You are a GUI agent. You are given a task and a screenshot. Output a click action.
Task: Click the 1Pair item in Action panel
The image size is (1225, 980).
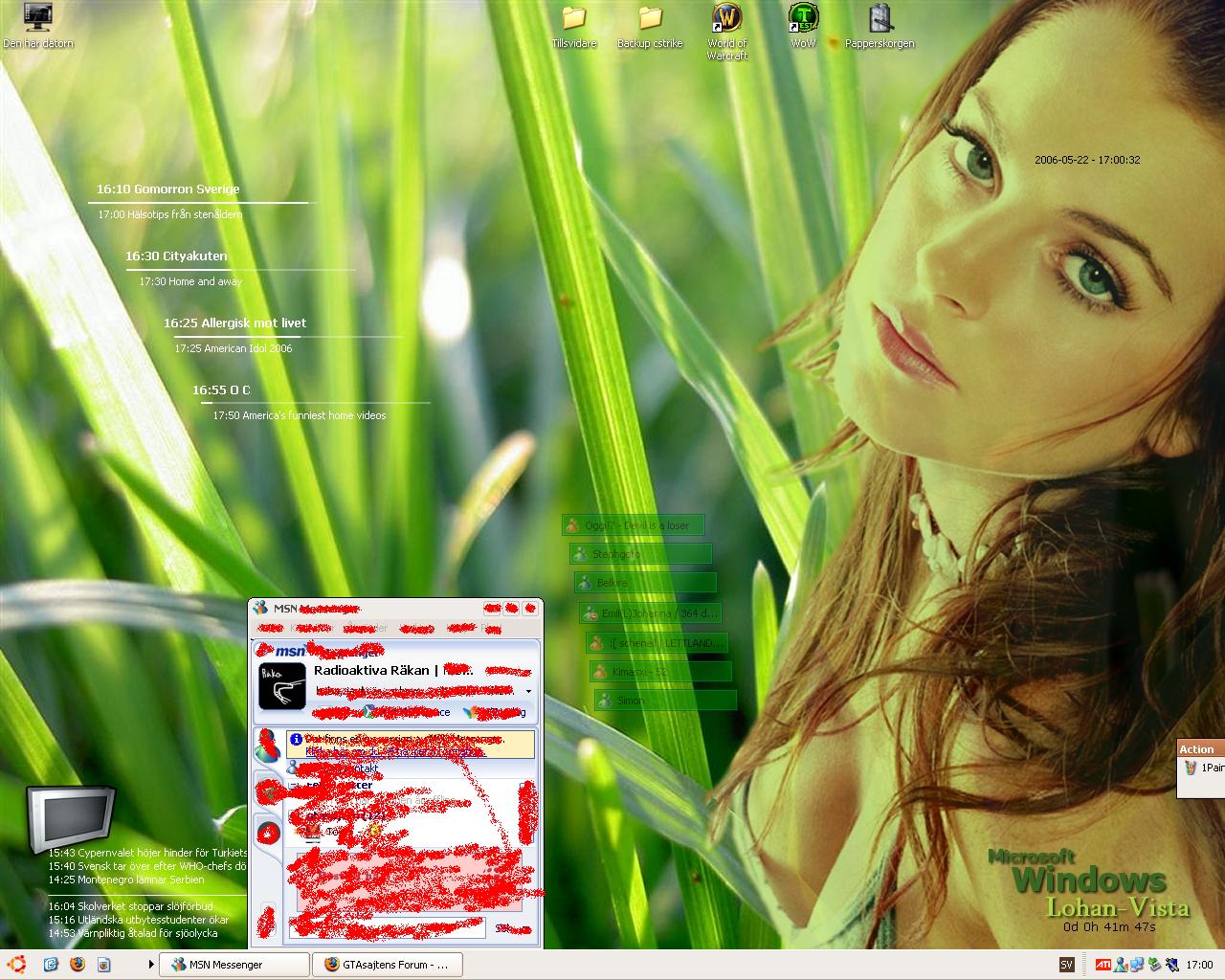coord(1204,768)
